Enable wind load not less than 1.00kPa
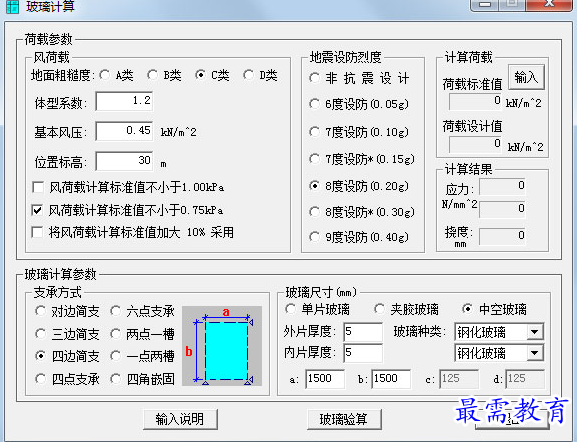The height and width of the screenshot is (442, 577). click(x=38, y=187)
